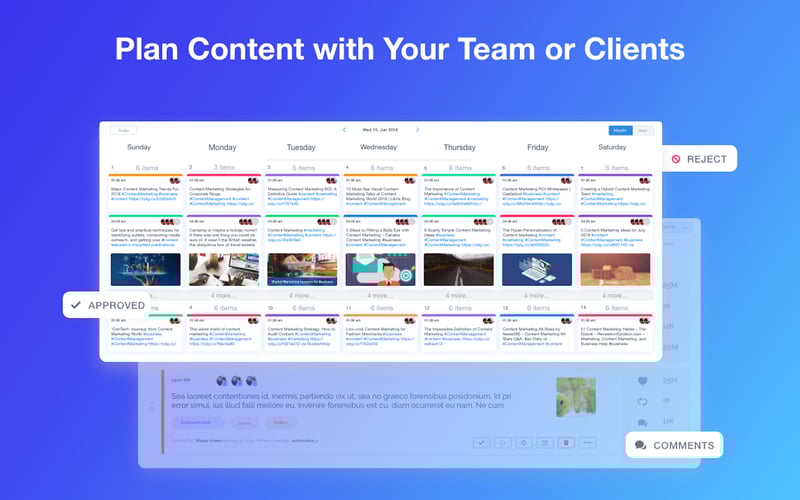The image size is (800, 500).
Task: Click the comments bubble icon beside 12K
Action: coord(642,422)
